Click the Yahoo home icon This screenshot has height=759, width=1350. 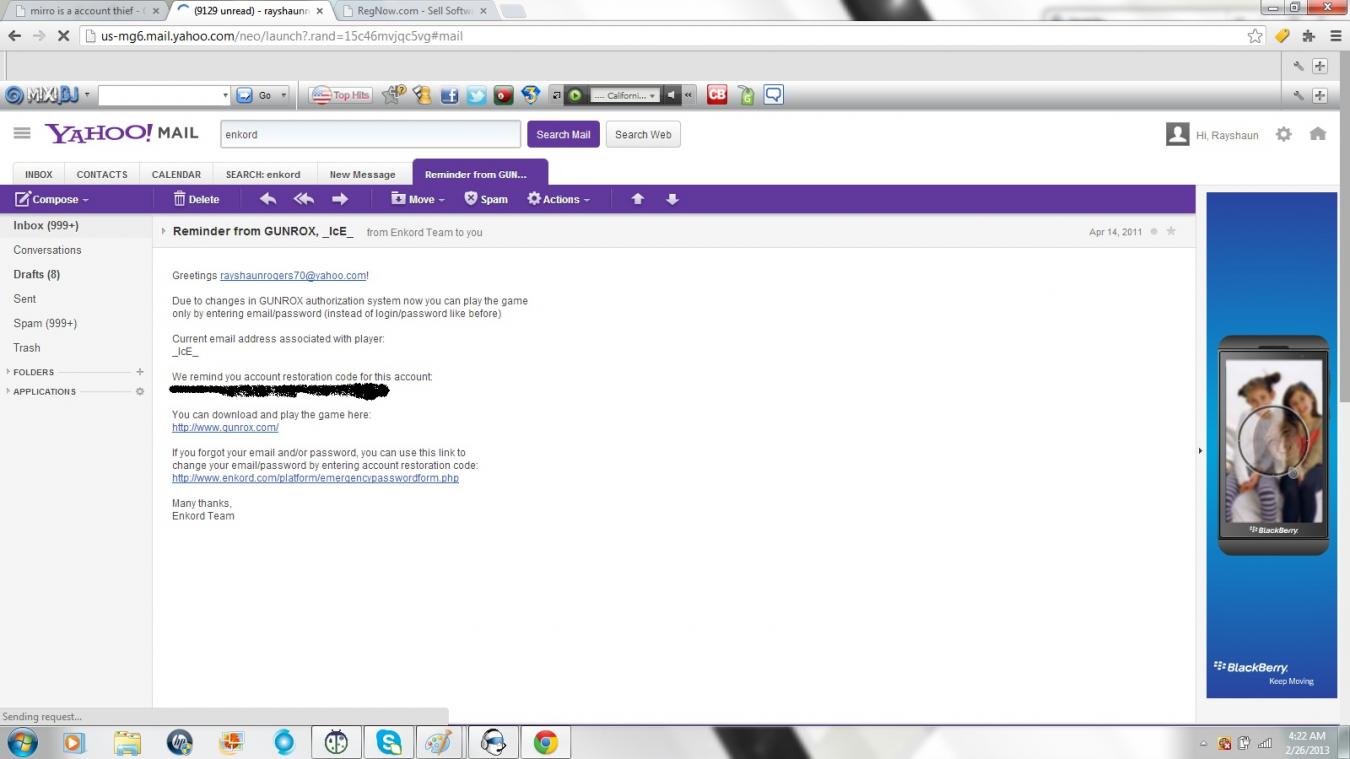pos(1318,134)
